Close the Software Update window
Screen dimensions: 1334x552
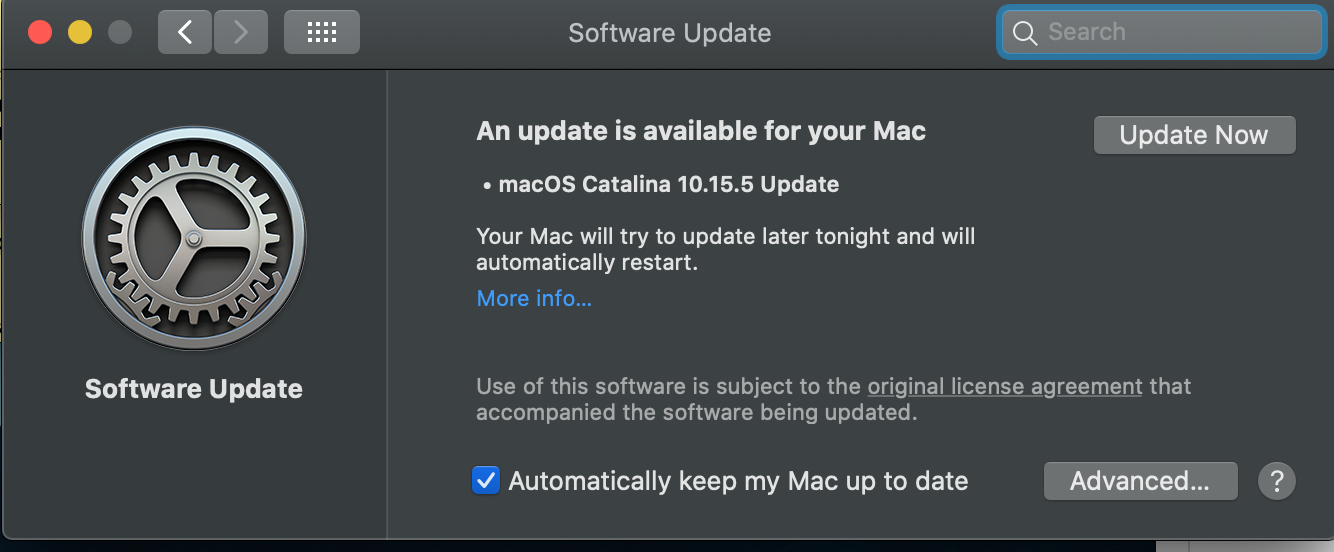pos(40,33)
